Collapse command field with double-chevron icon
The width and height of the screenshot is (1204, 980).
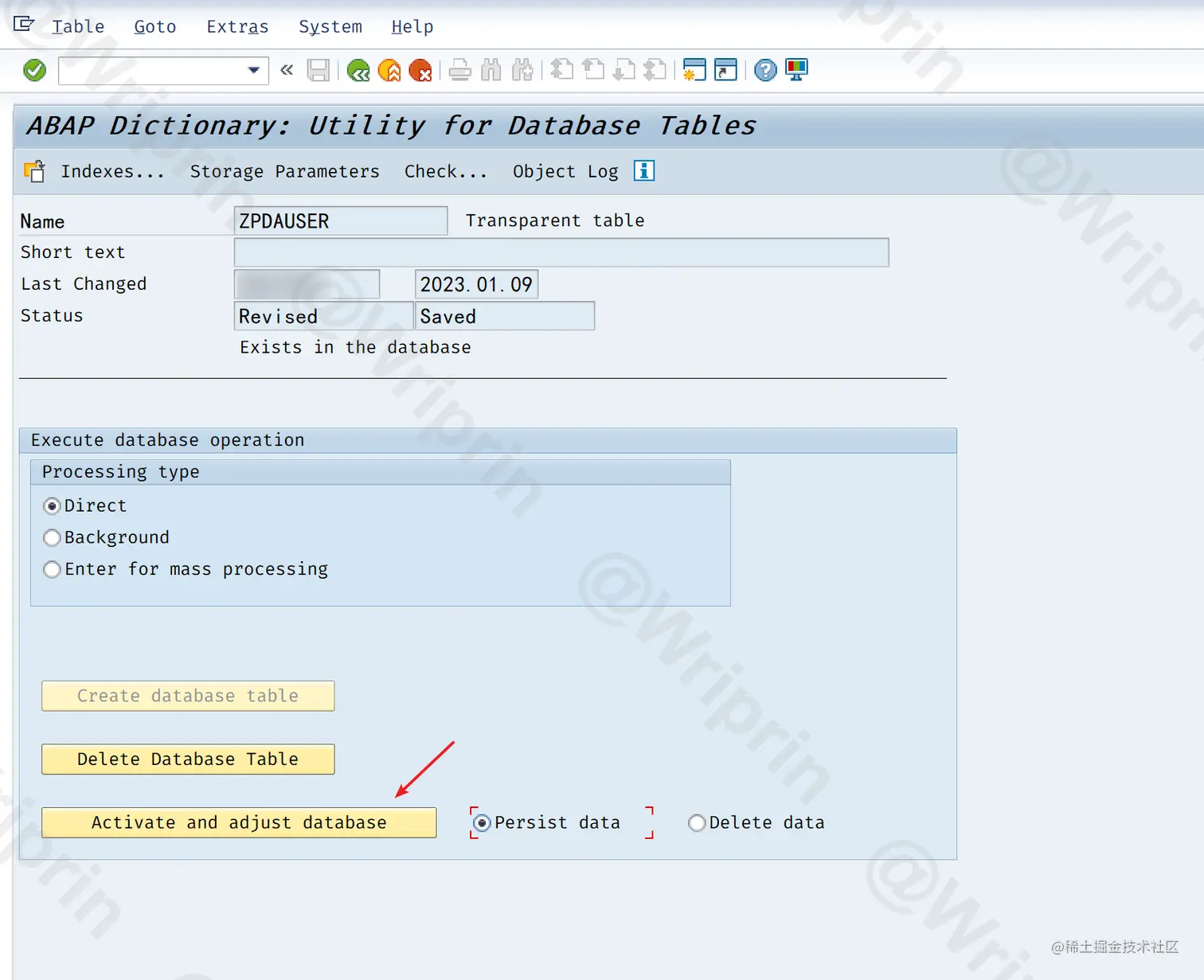pyautogui.click(x=287, y=70)
